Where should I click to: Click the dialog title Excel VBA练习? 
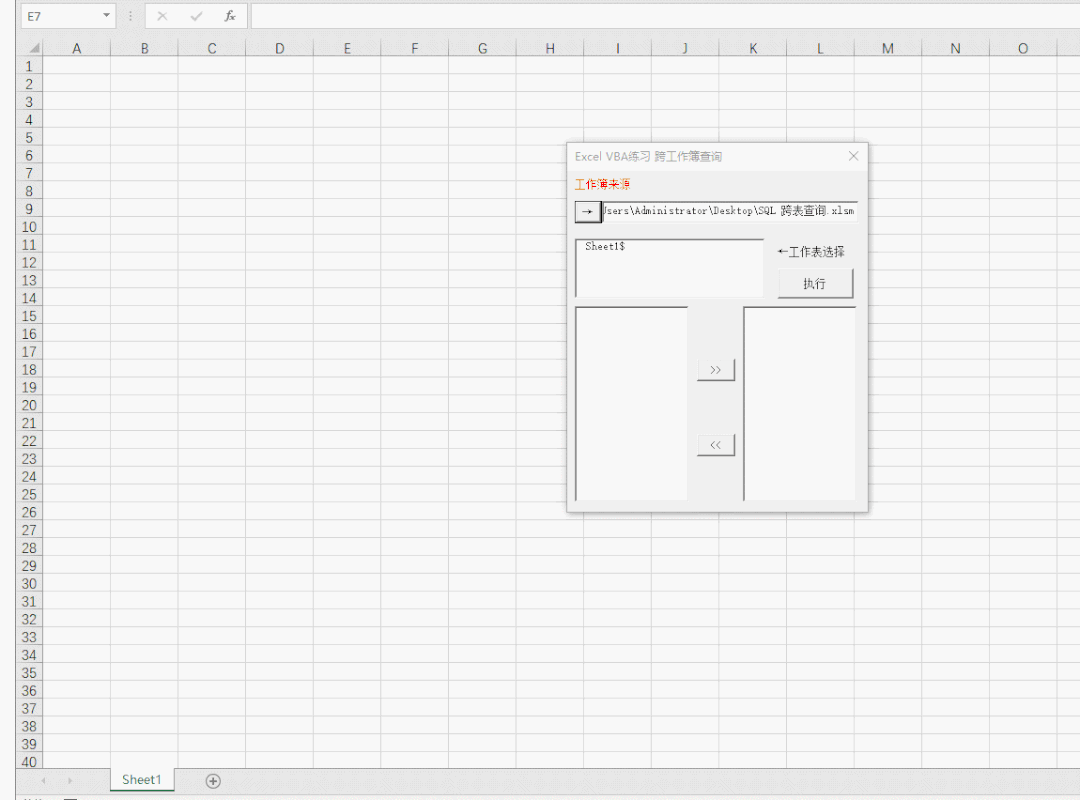648,156
